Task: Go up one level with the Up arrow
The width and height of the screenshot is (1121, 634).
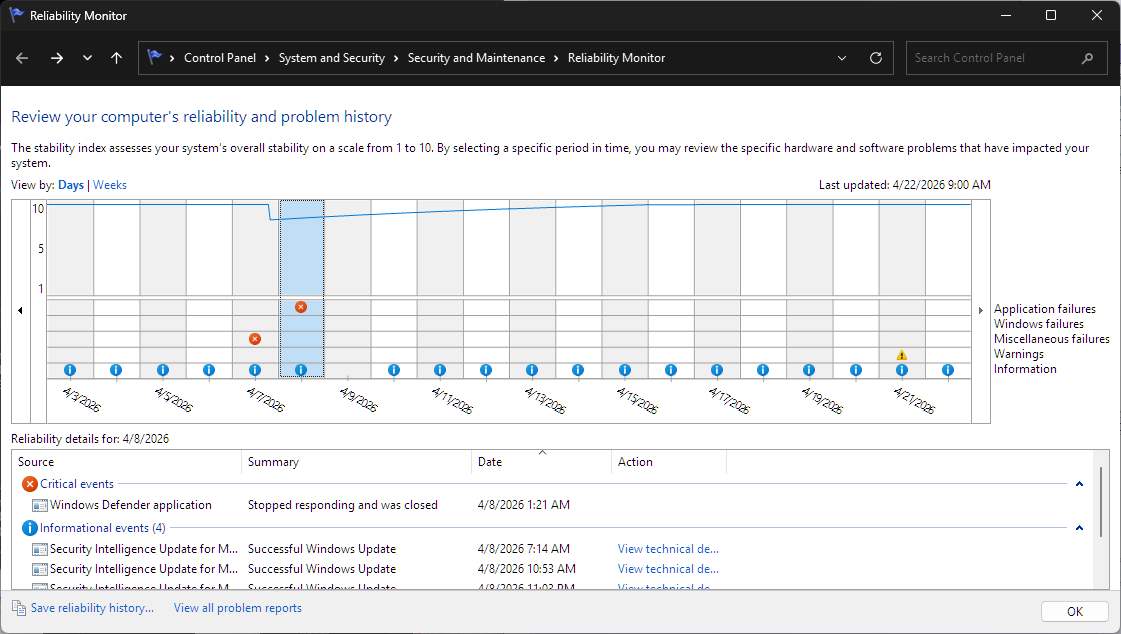Action: pyautogui.click(x=117, y=58)
